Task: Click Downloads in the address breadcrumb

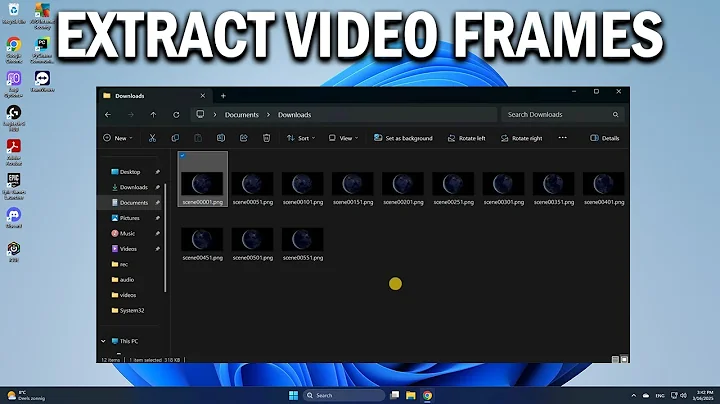Action: click(294, 115)
